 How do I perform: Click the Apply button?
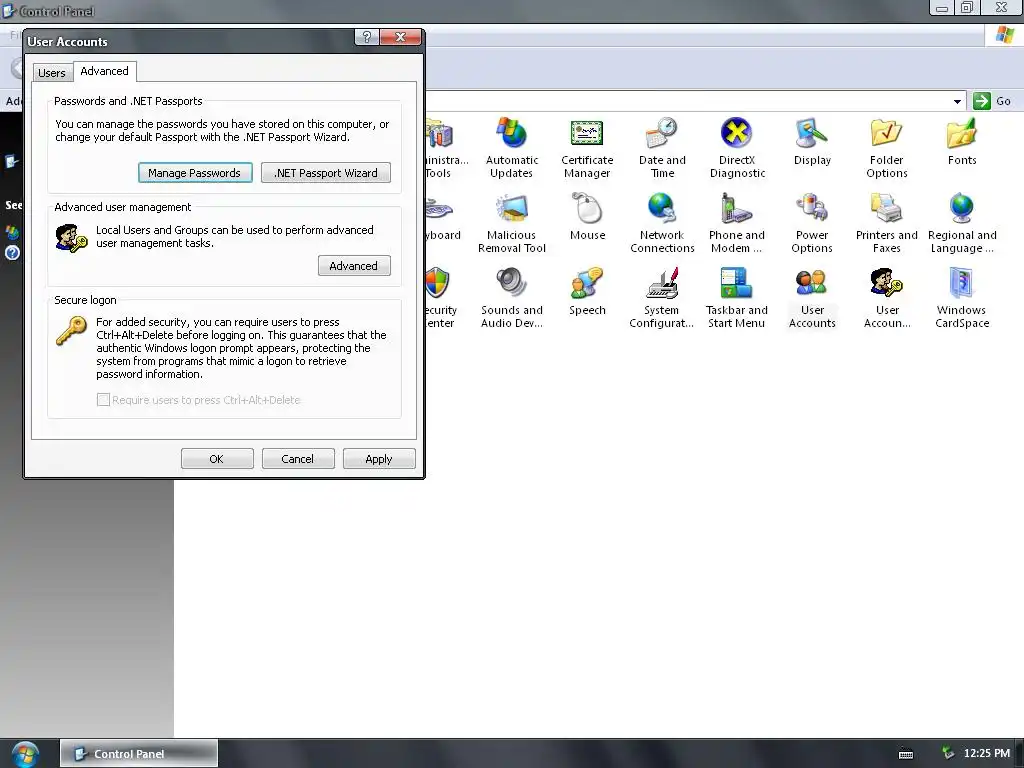point(379,458)
